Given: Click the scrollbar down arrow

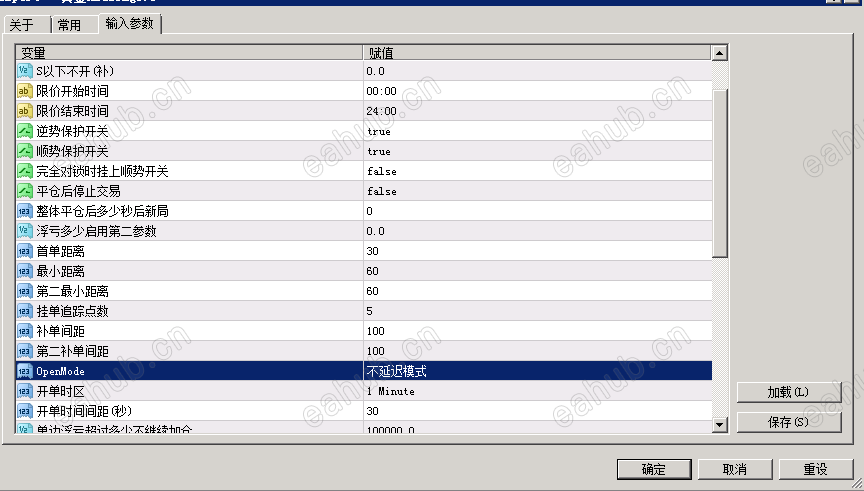Looking at the screenshot, I should (x=720, y=424).
